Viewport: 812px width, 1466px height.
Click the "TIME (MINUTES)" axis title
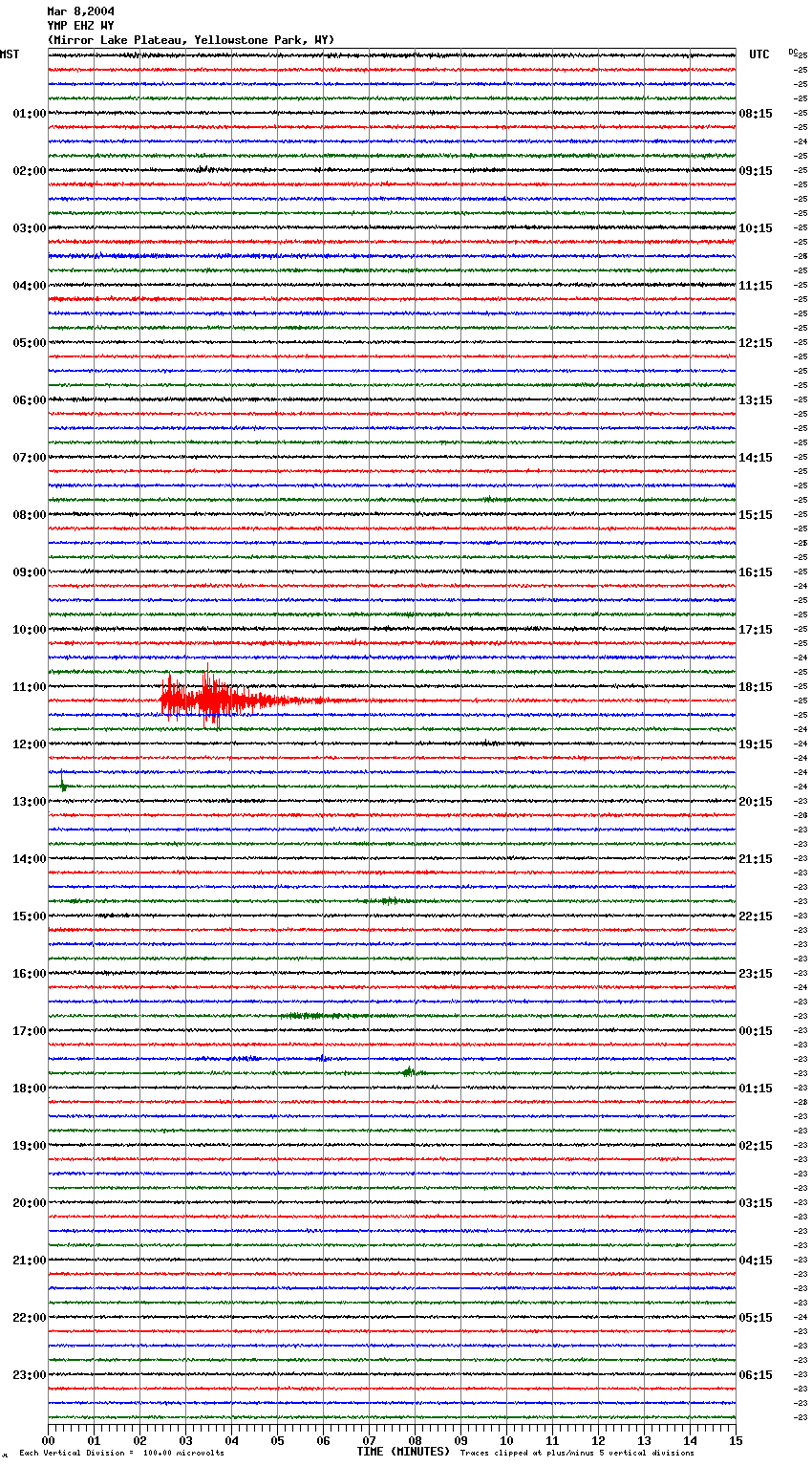tap(403, 1452)
